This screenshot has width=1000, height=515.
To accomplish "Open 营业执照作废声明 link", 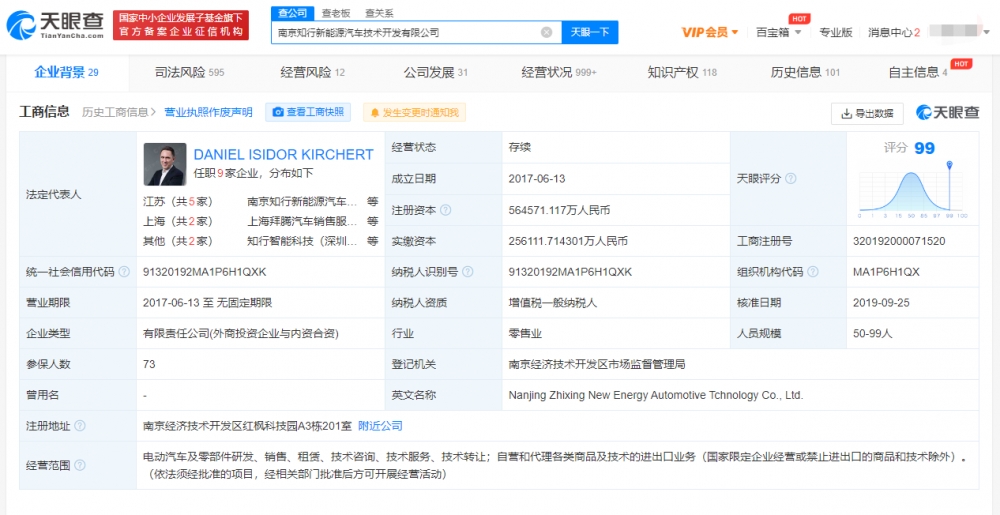I will (209, 112).
